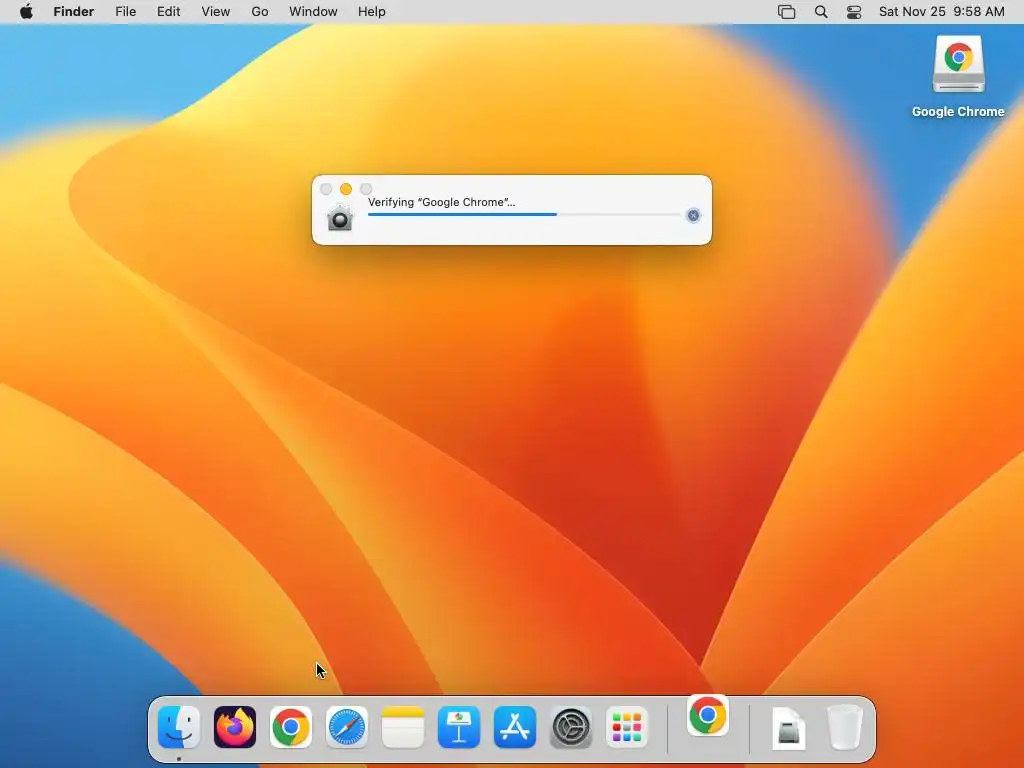Click the Verifying "Google Chrome" text
Viewport: 1024px width, 768px height.
click(x=441, y=202)
